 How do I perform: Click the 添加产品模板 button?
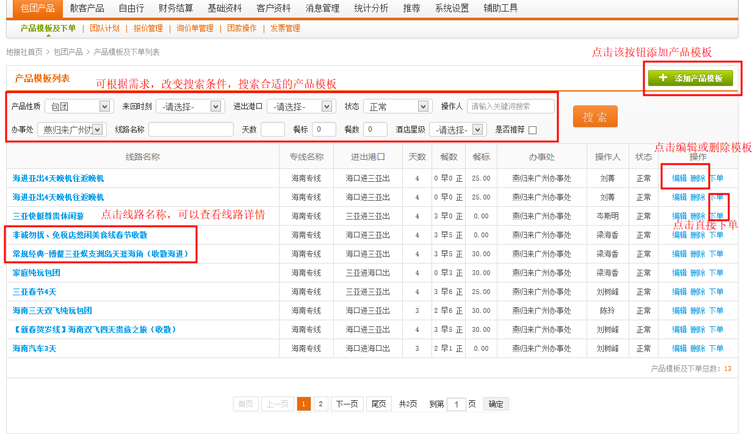point(690,78)
